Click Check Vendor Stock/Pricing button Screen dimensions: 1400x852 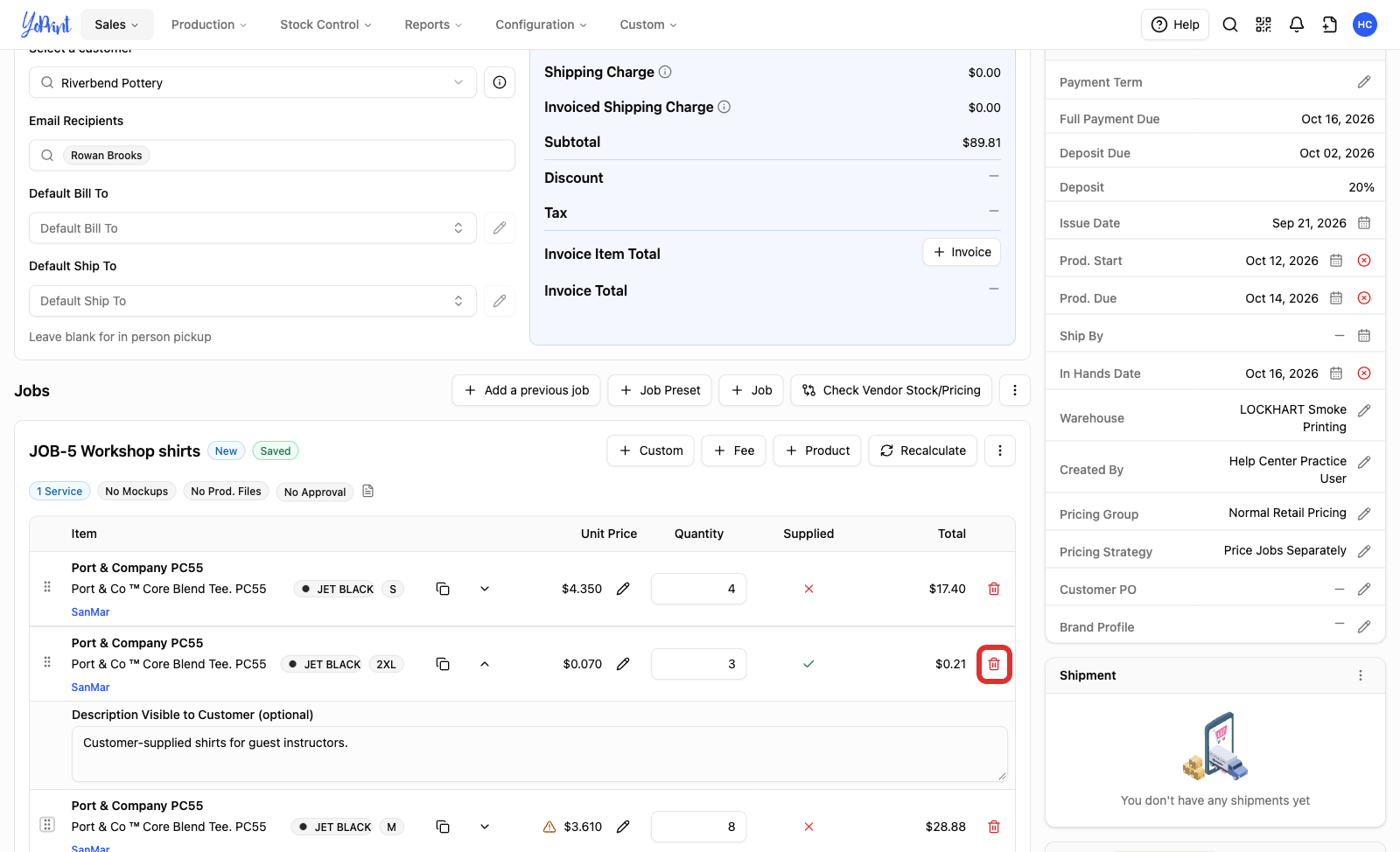tap(892, 390)
